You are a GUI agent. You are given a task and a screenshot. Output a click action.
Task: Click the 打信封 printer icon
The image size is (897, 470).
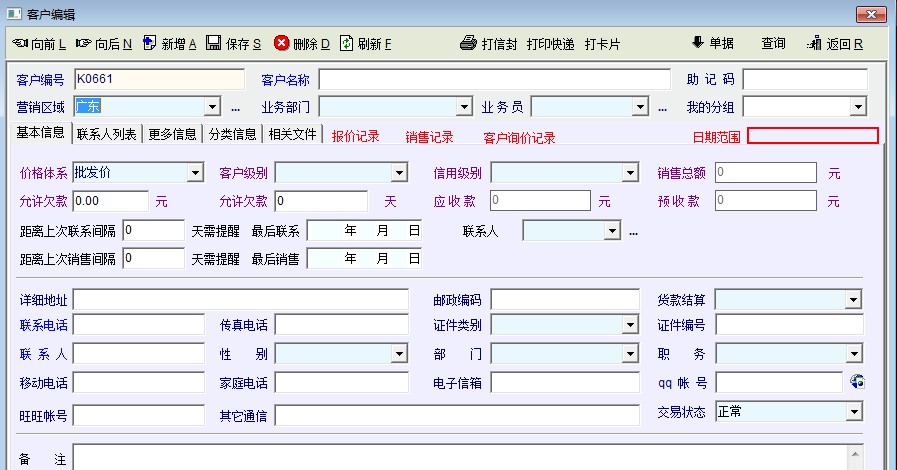click(x=468, y=44)
